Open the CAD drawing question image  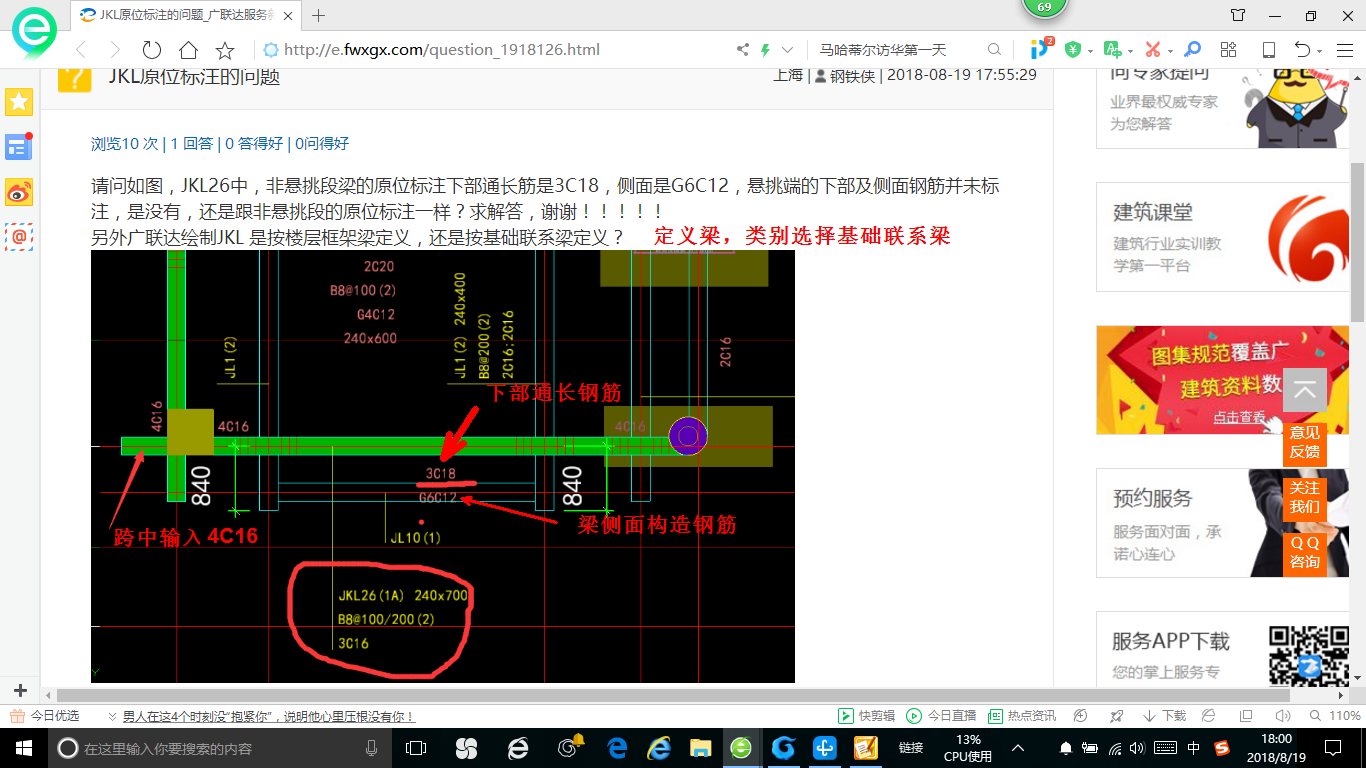click(x=442, y=466)
